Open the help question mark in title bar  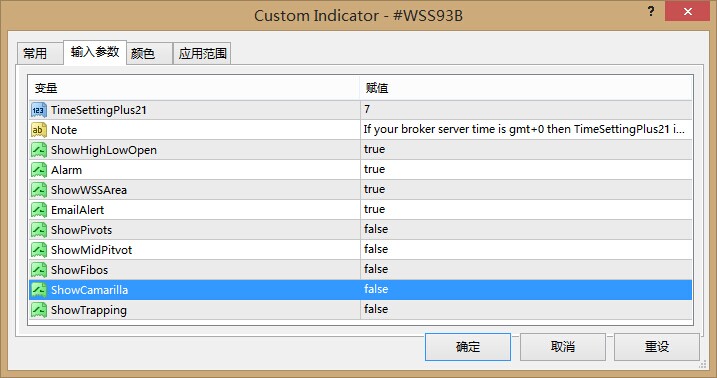point(651,12)
